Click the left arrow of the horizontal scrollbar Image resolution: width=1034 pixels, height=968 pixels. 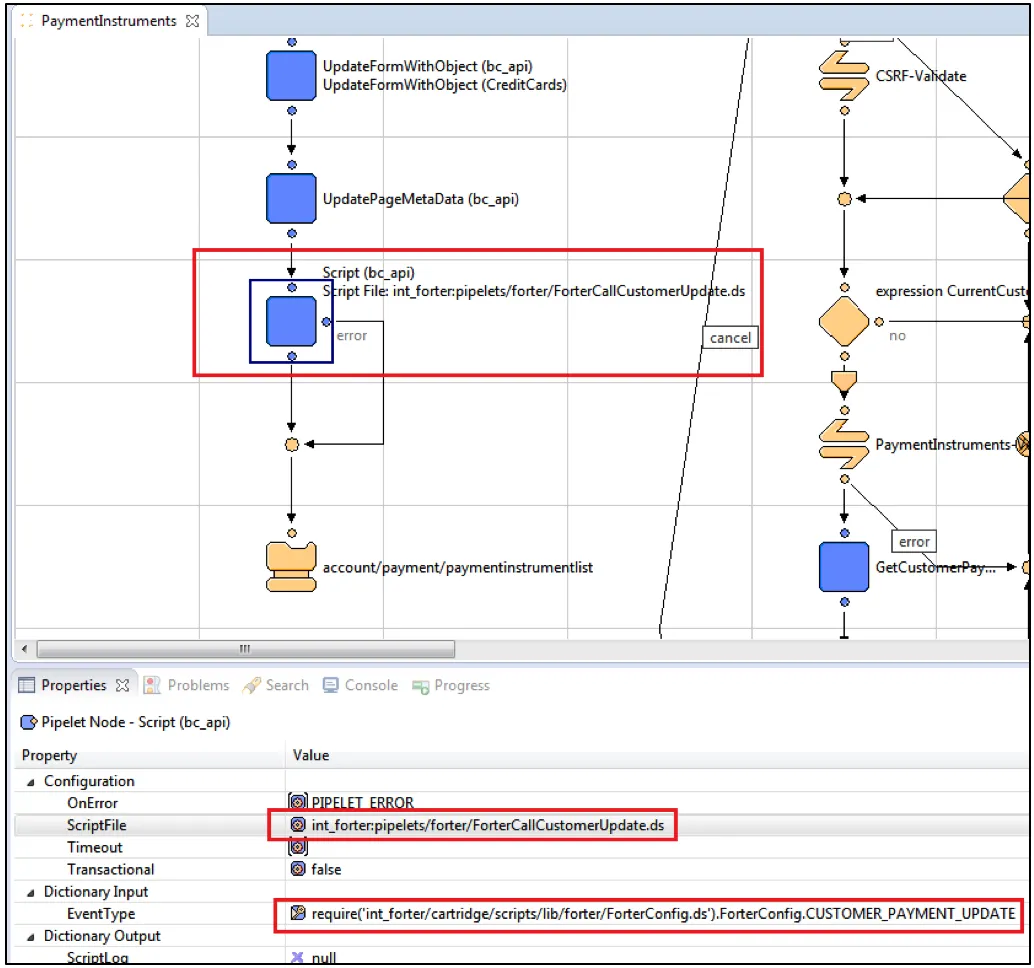pos(24,649)
